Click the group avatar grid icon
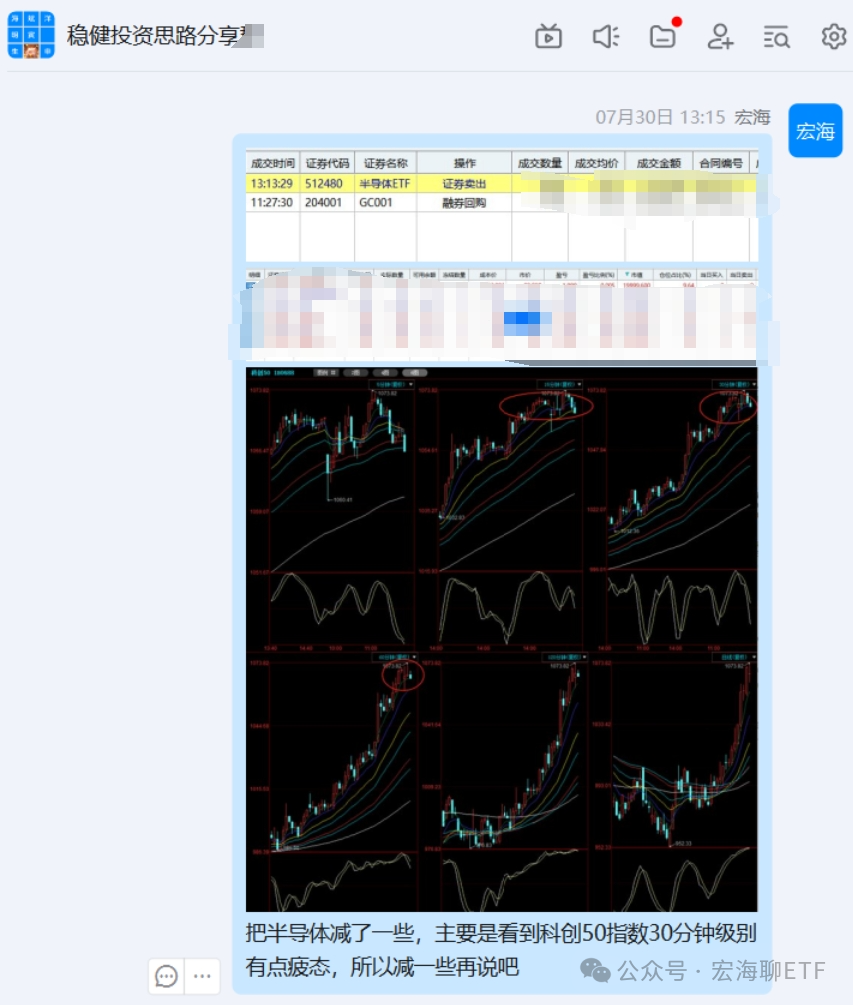The image size is (853, 1005). (31, 35)
